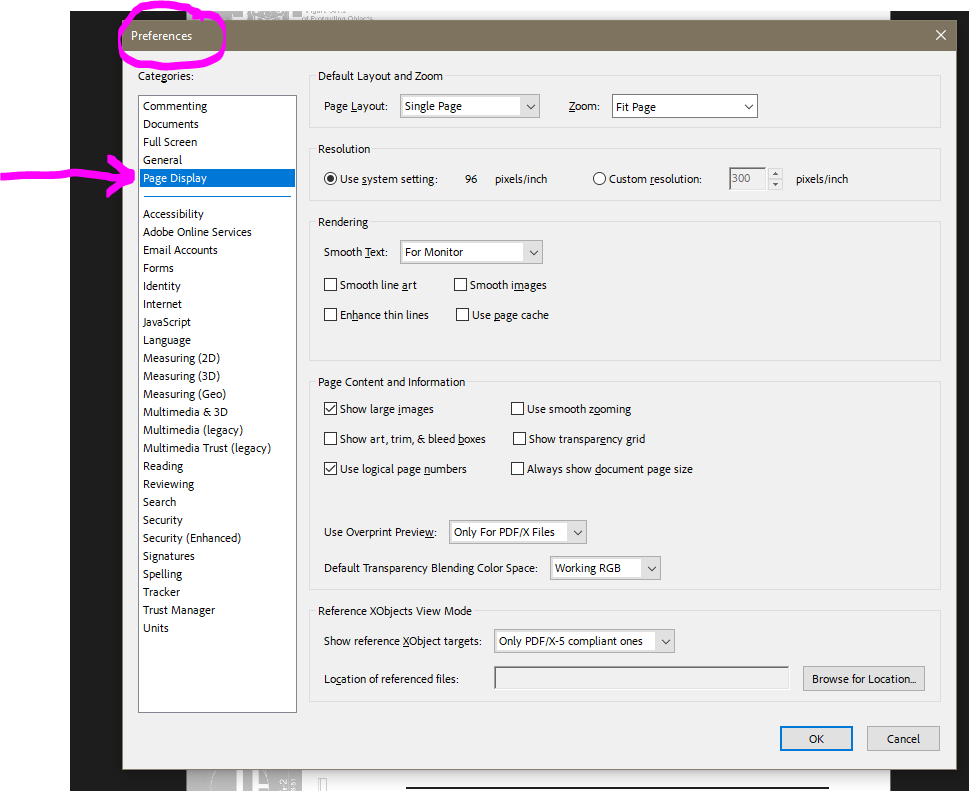Uncheck Use logical page numbers
This screenshot has height=791, width=969.
tap(331, 468)
